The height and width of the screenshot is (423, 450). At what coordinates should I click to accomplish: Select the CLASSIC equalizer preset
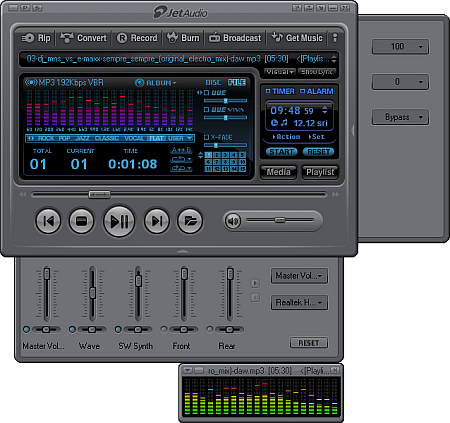[107, 138]
